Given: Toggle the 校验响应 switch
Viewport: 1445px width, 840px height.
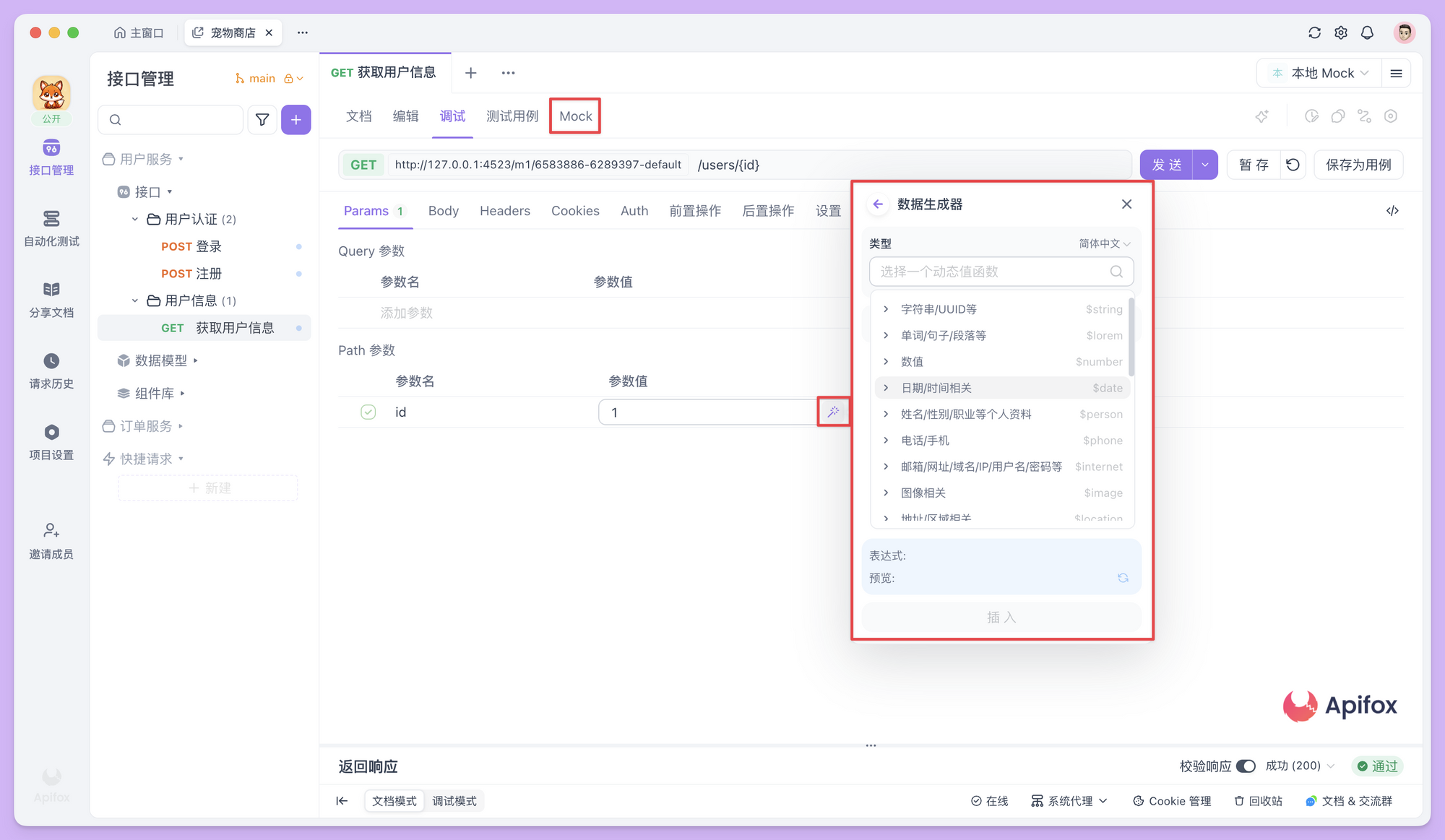Looking at the screenshot, I should click(1246, 766).
